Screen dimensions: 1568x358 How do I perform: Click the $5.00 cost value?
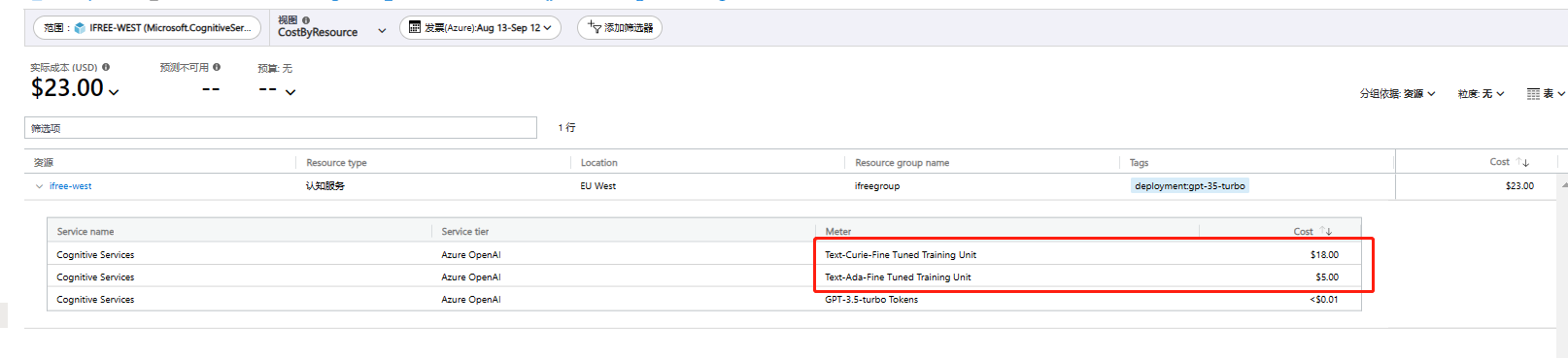click(1327, 277)
